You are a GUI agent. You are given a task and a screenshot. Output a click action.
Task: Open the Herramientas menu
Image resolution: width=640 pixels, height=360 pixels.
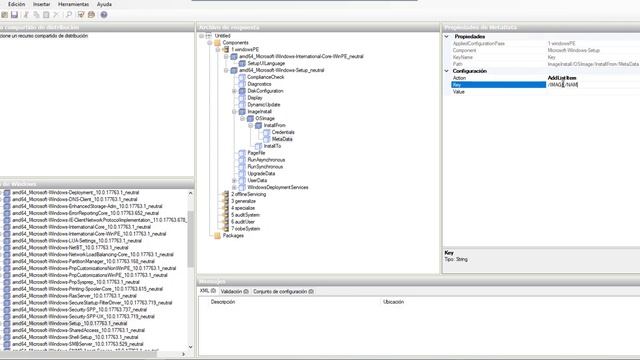73,4
